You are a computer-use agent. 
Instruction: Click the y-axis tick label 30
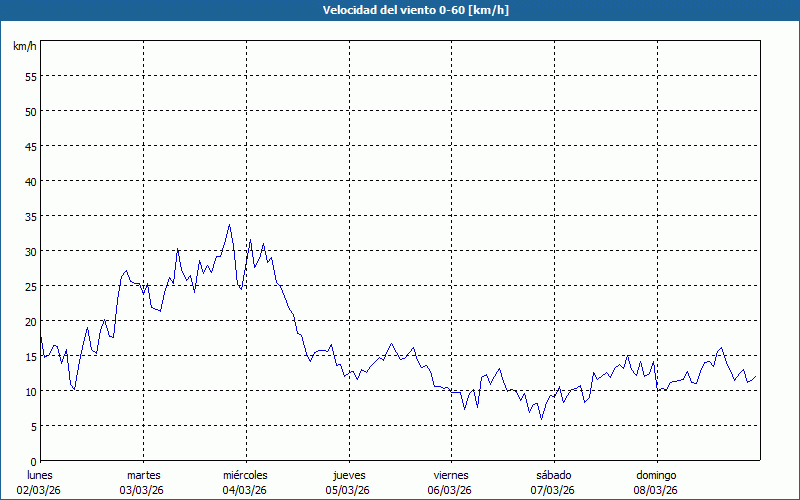click(x=30, y=251)
